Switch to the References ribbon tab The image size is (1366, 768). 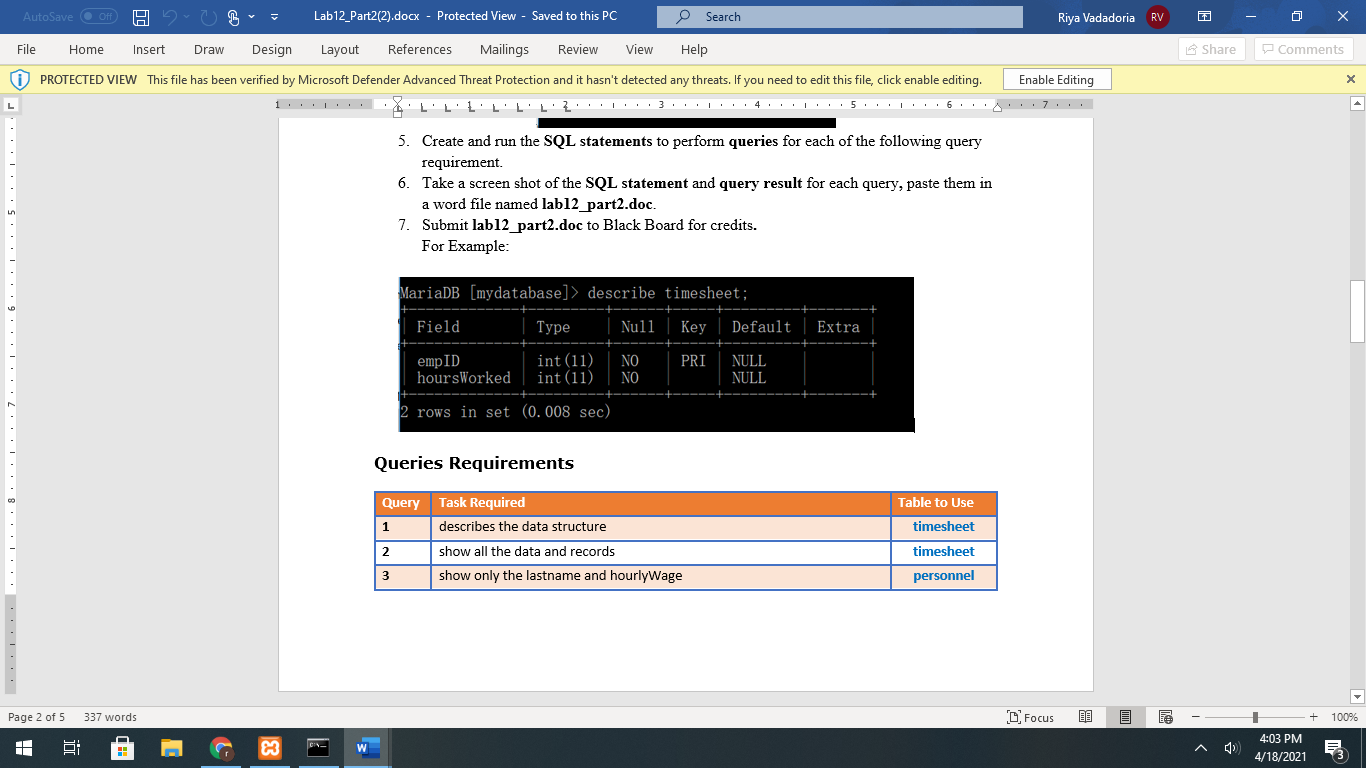coord(420,49)
